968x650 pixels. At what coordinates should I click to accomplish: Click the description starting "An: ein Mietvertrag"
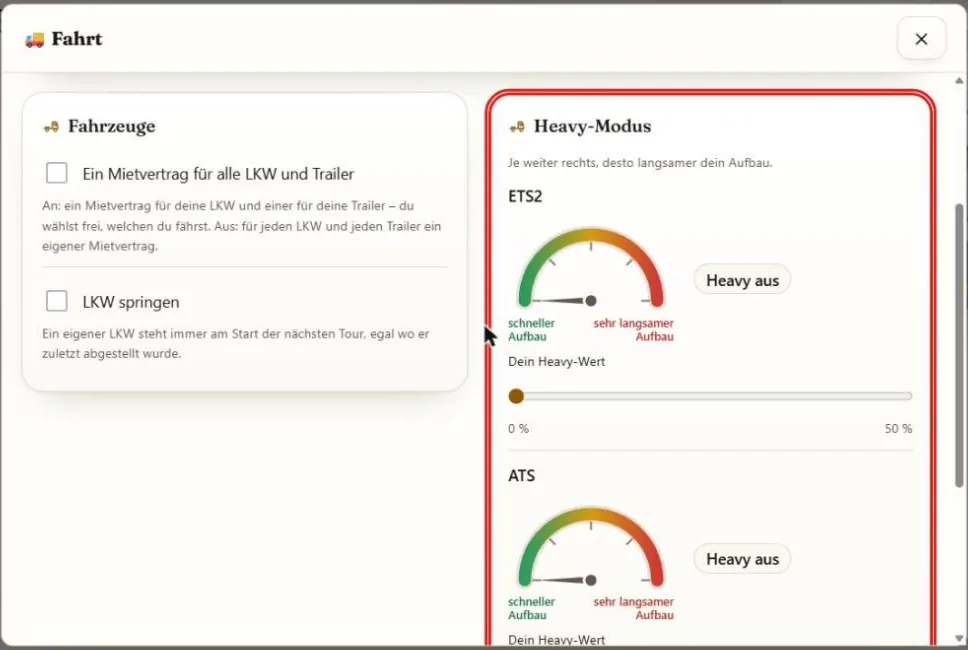point(241,226)
